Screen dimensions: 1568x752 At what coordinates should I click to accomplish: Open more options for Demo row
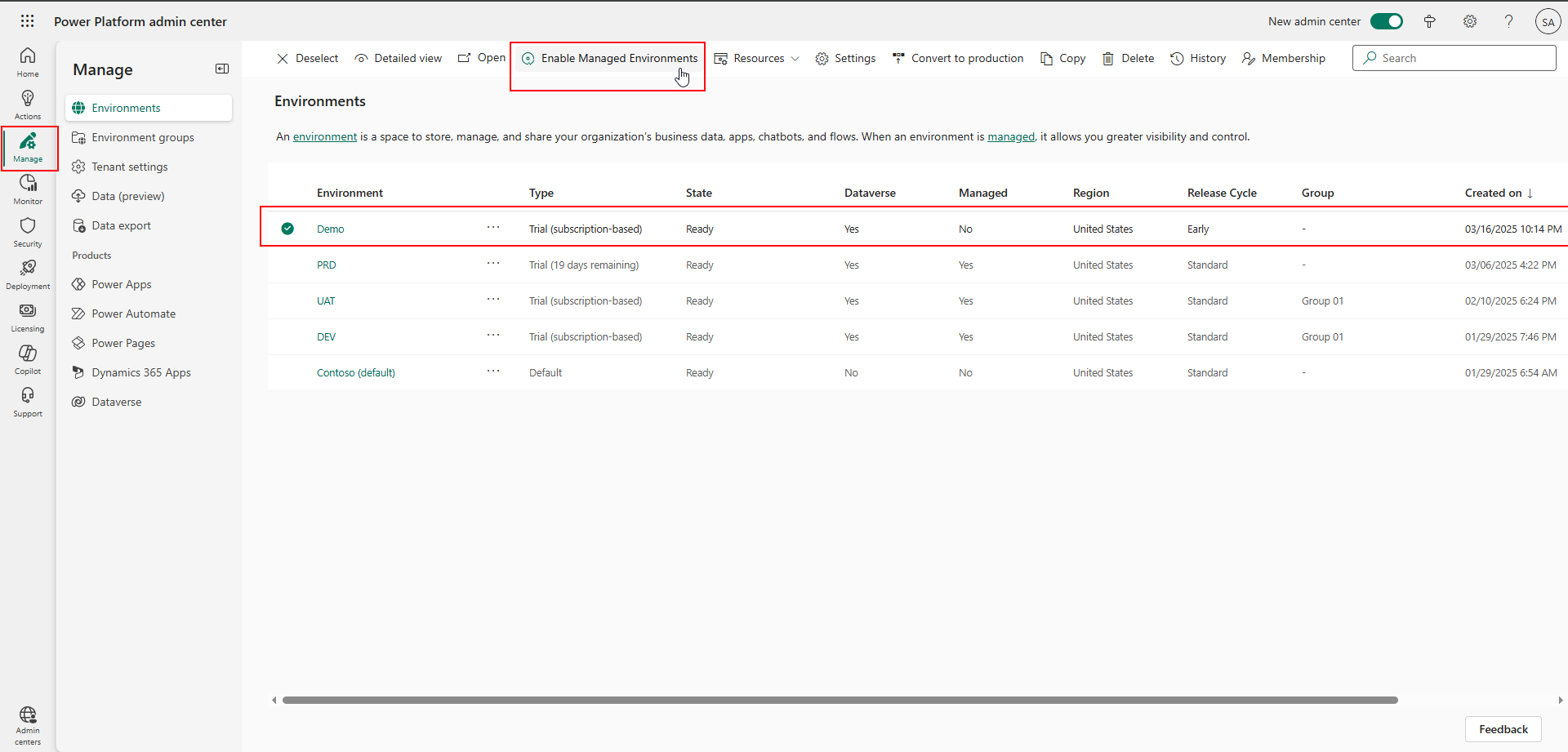click(493, 227)
